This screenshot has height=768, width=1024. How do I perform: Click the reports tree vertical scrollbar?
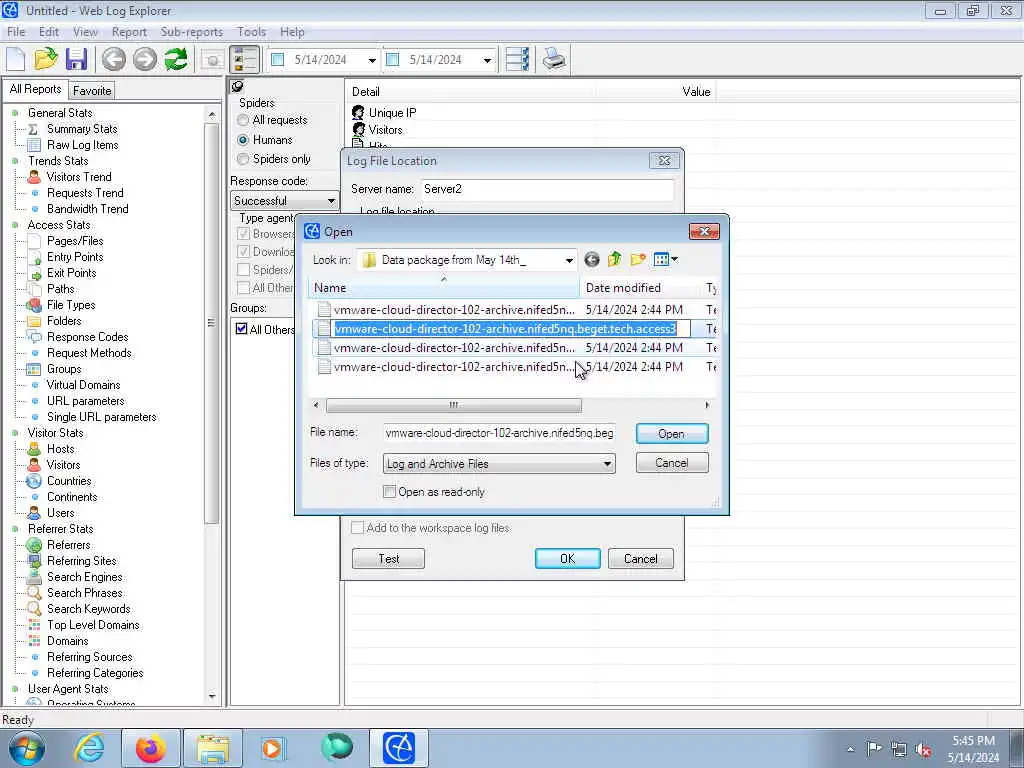click(211, 323)
